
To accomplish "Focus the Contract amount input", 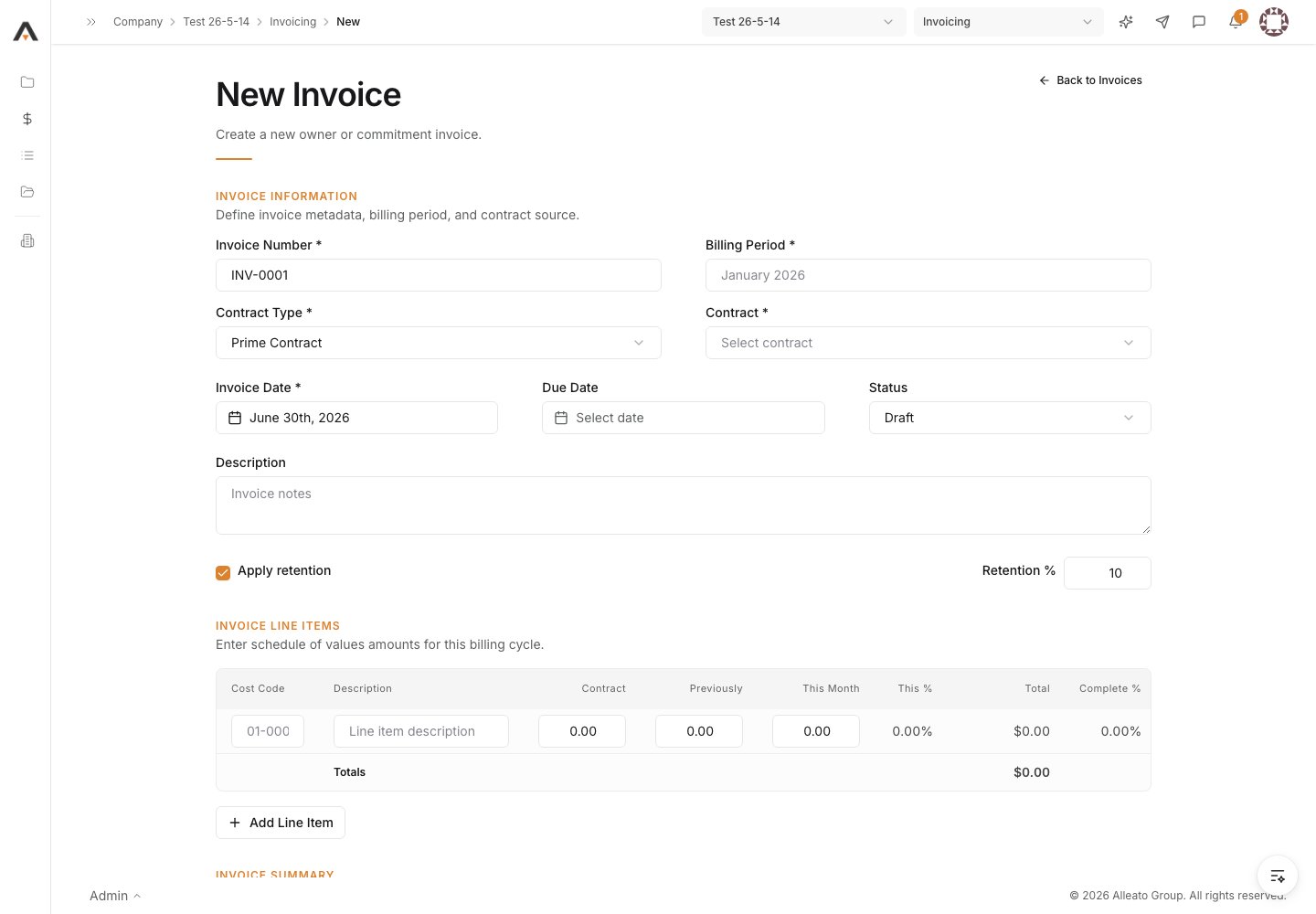I will pos(582,731).
